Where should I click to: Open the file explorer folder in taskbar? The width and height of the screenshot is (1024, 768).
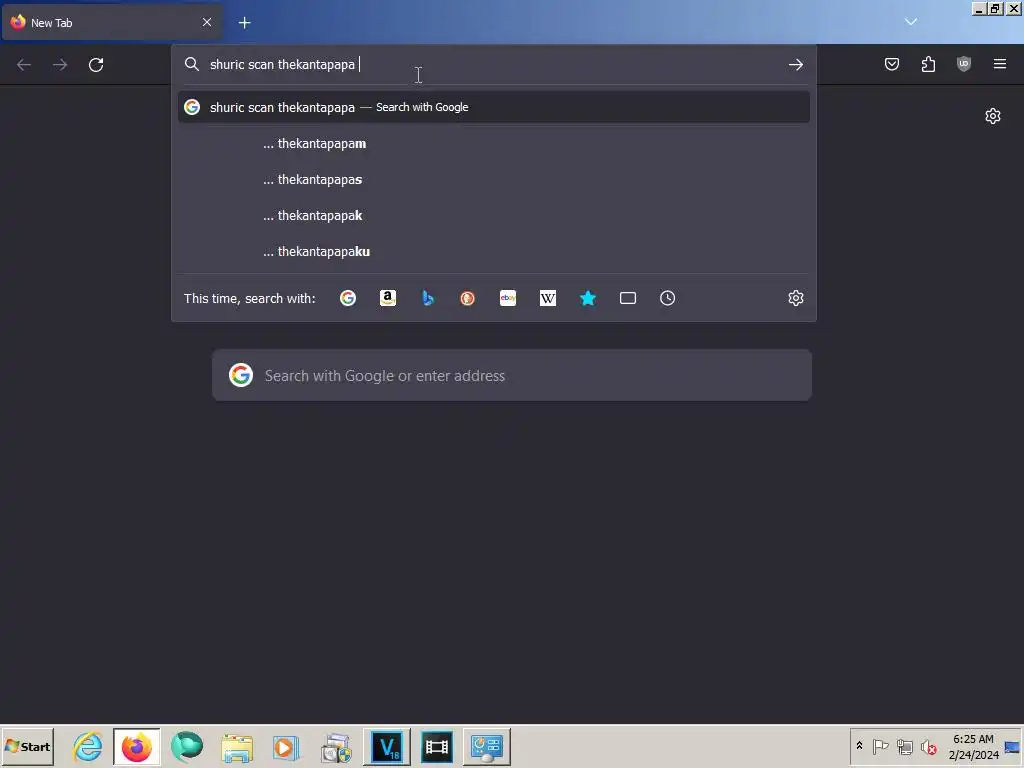pos(236,746)
